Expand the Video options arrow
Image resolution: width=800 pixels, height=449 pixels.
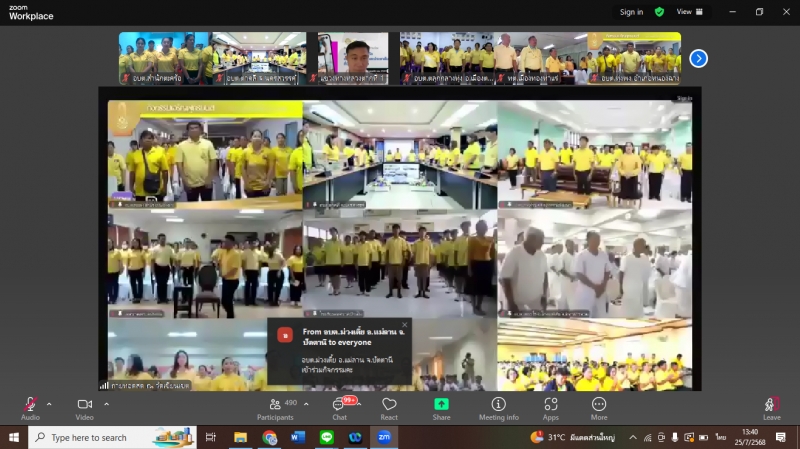coord(106,404)
